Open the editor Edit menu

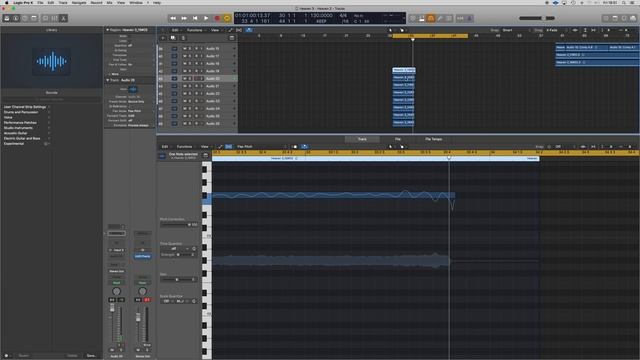click(x=165, y=147)
